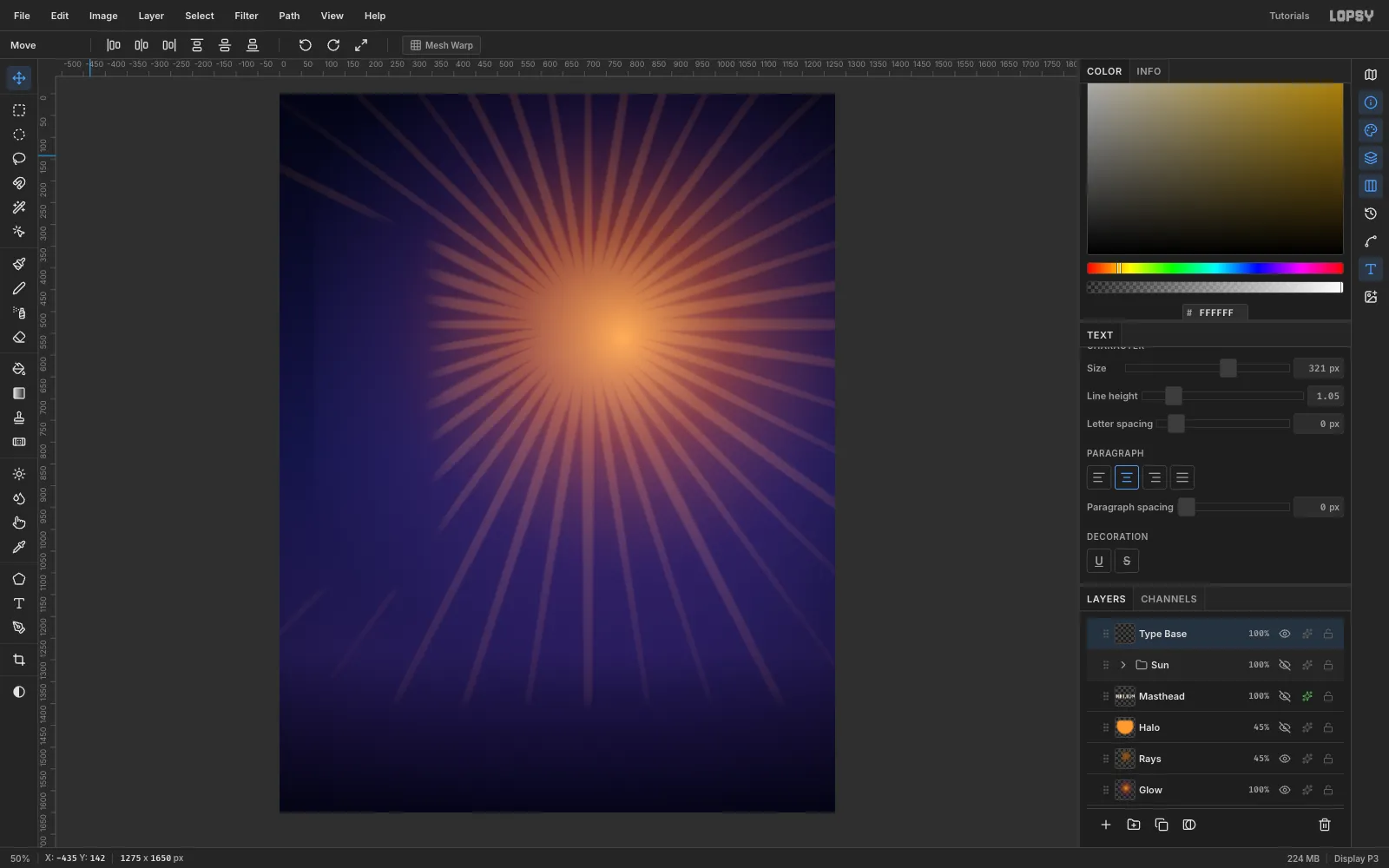Click the Redo arrow in options bar
The width and height of the screenshot is (1389, 868).
tap(333, 45)
